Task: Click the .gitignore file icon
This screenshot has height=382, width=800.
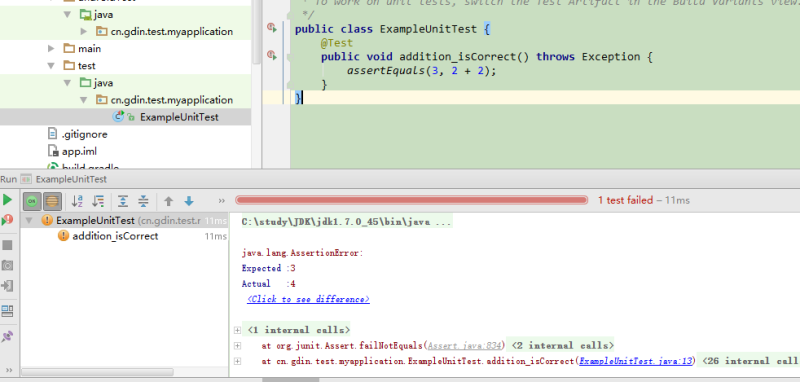Action: click(53, 134)
